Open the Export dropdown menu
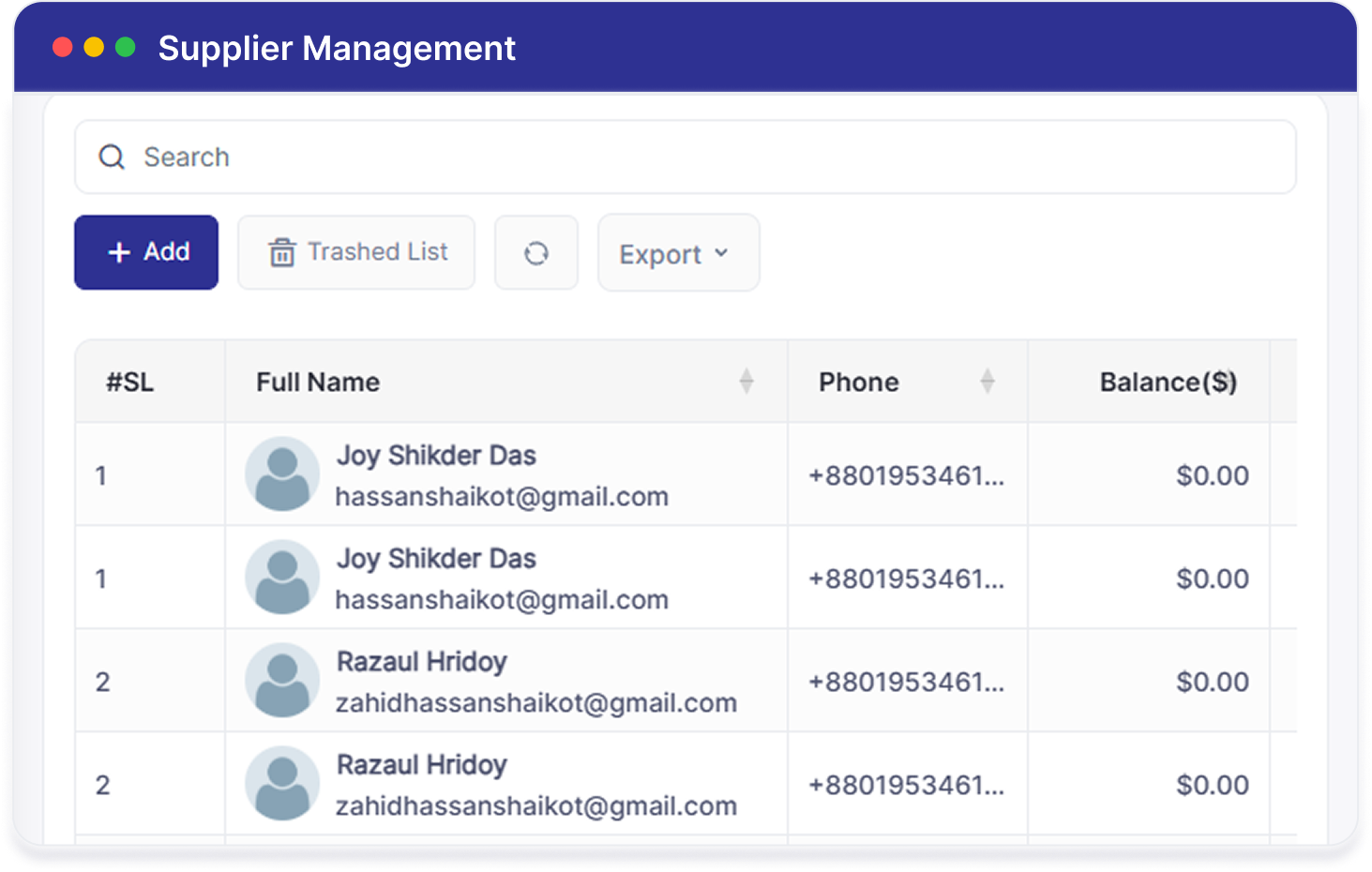This screenshot has width=1372, height=872. (679, 253)
